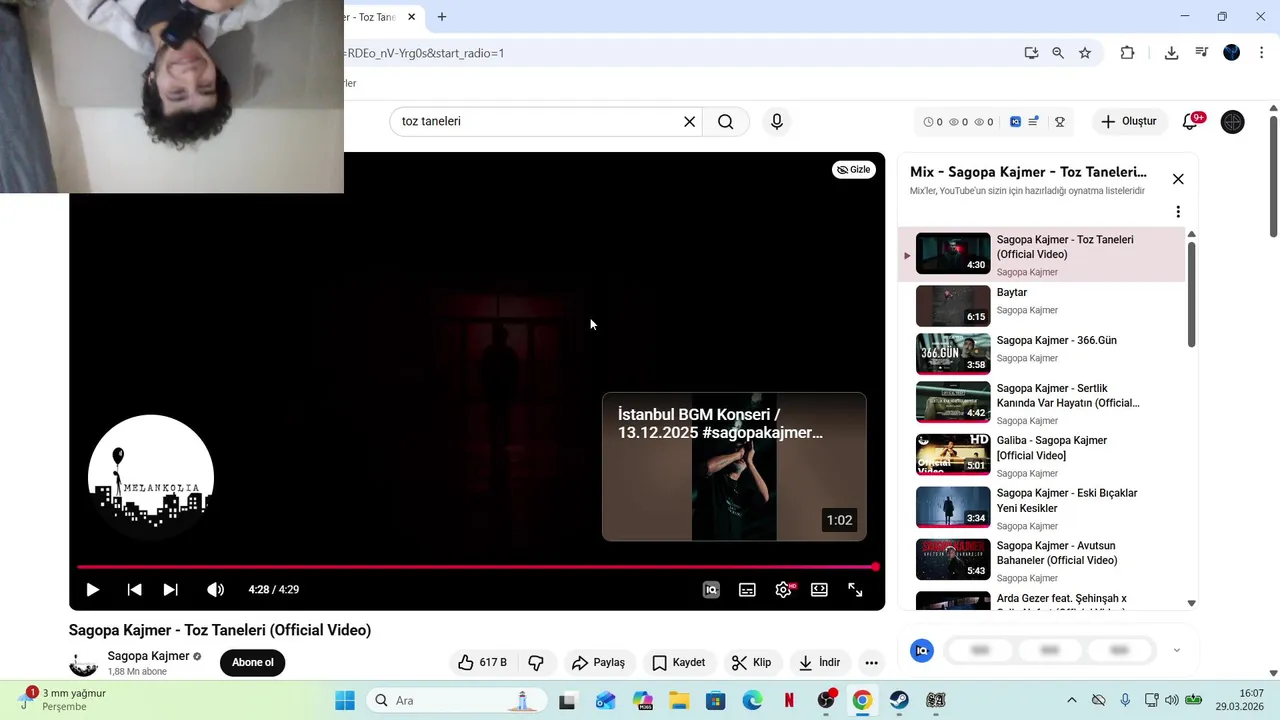Image resolution: width=1280 pixels, height=720 pixels.
Task: Download the video with İndir
Action: point(818,662)
